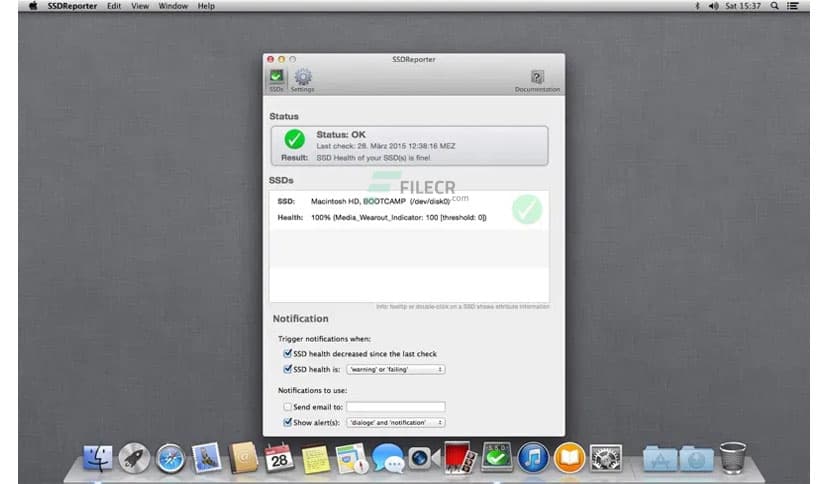Toggle 'SSD health decreased since the last check'
The height and width of the screenshot is (484, 836).
288,353
